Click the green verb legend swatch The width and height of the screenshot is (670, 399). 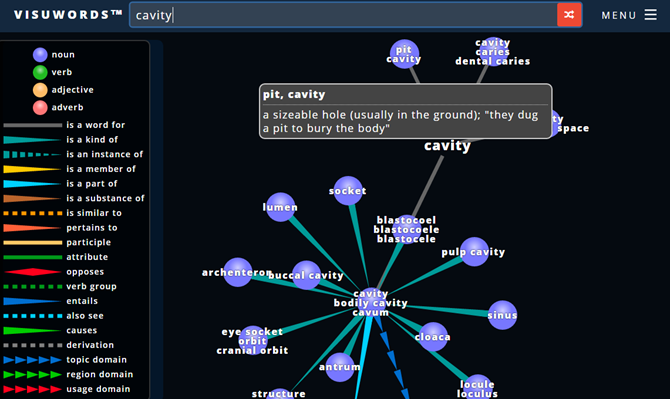(40, 72)
